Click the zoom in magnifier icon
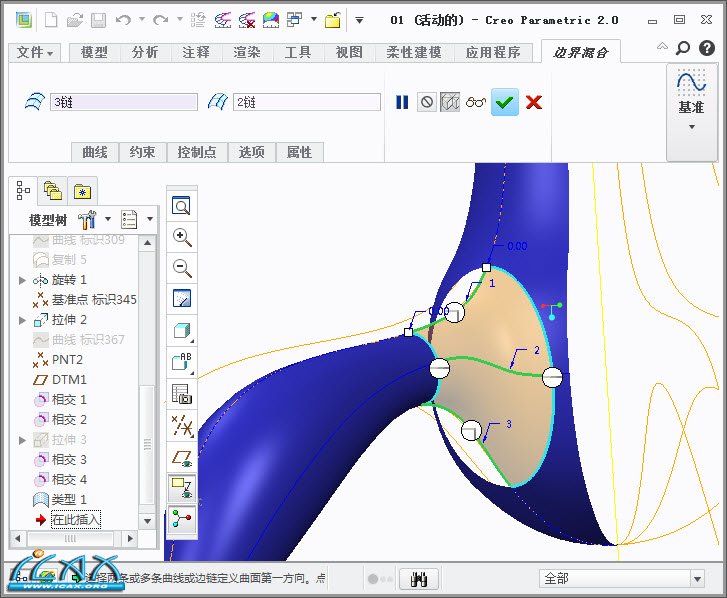 point(182,237)
